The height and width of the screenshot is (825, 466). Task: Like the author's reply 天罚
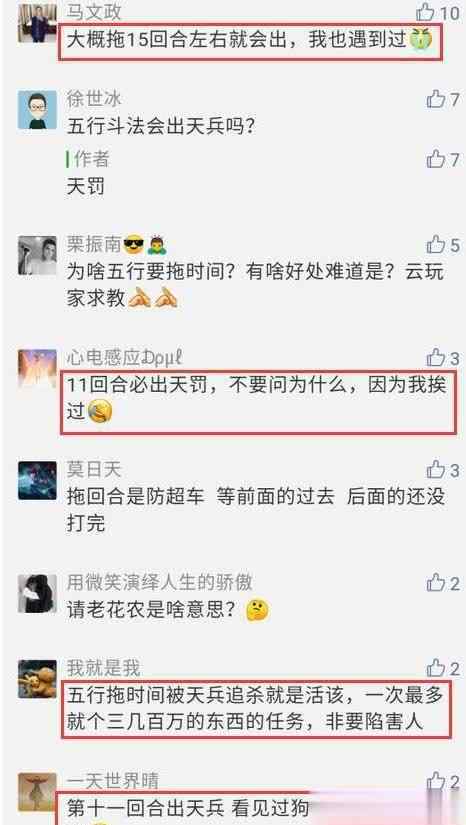click(435, 158)
